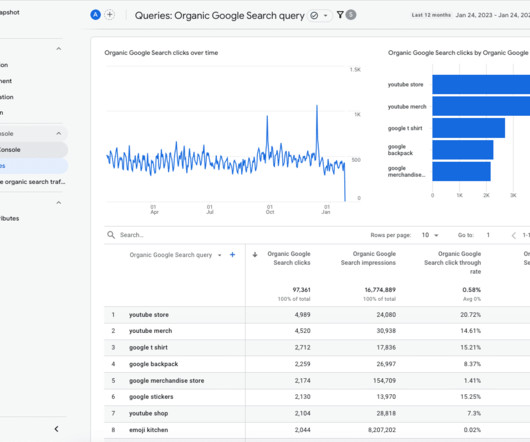Collapse the first sidebar section chevron
The height and width of the screenshot is (442, 530).
click(x=59, y=49)
